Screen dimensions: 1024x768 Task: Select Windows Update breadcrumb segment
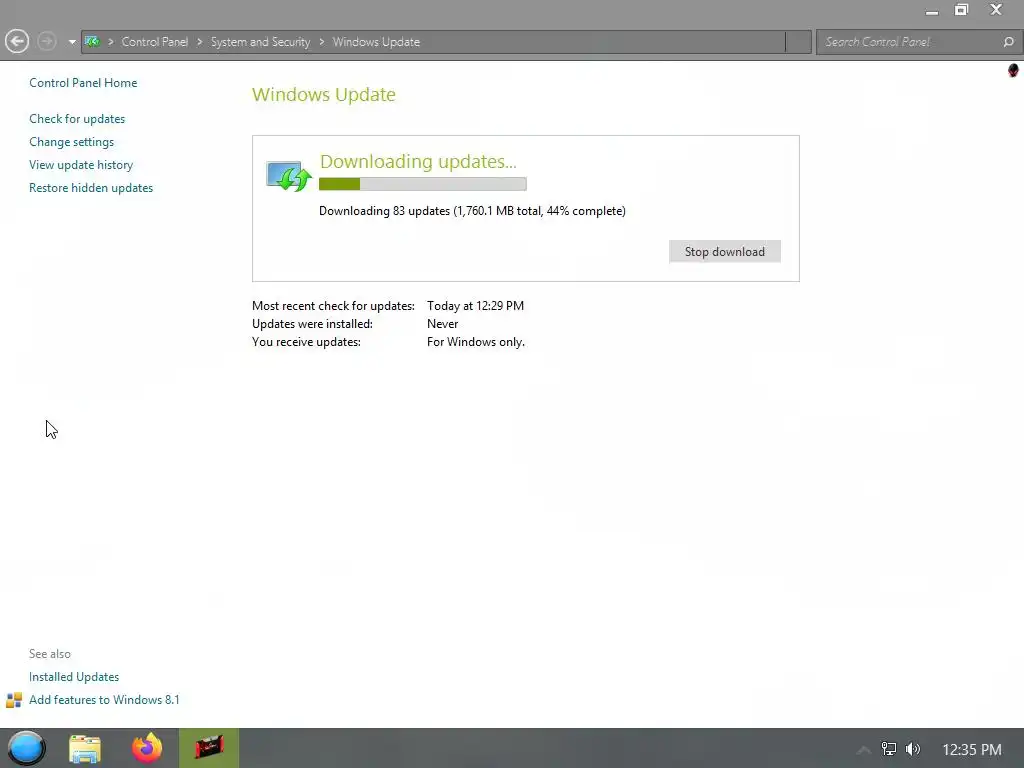pos(376,42)
